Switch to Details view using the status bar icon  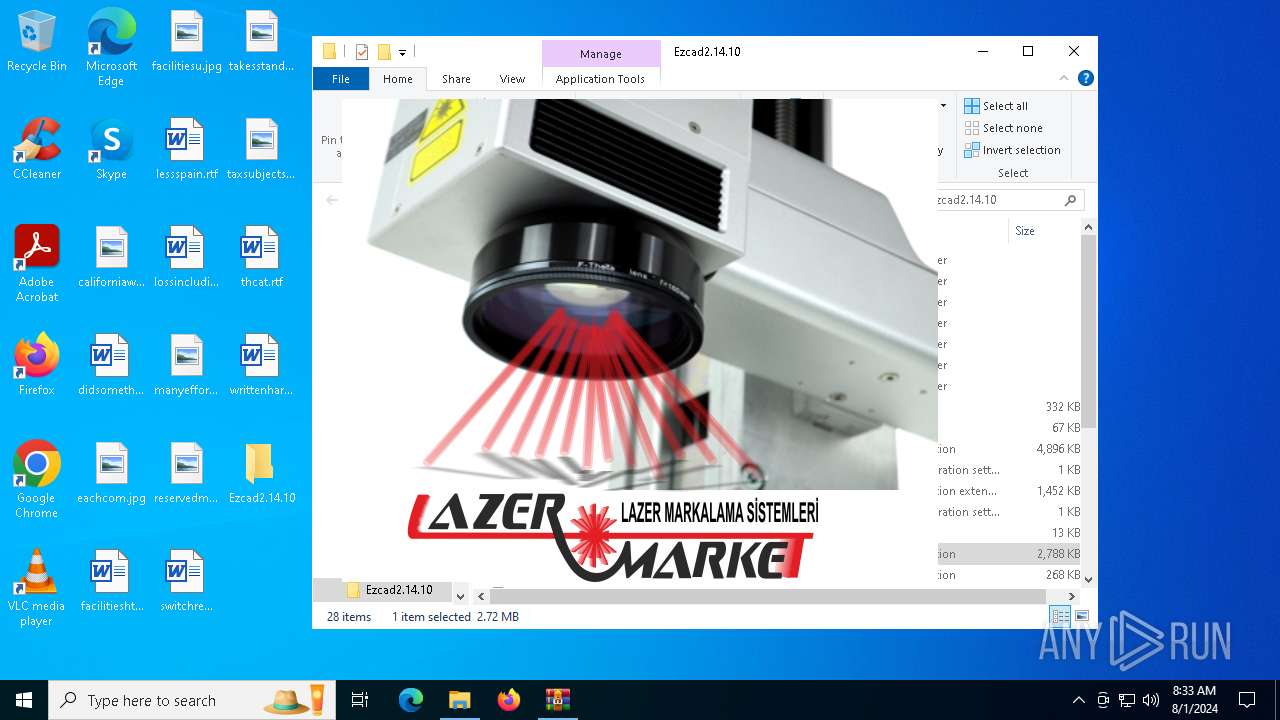[1060, 617]
